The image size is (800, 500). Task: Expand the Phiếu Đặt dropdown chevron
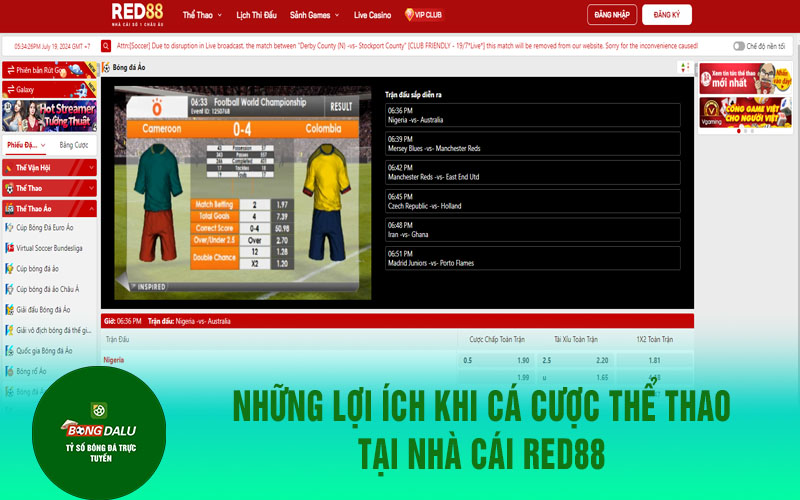(43, 145)
